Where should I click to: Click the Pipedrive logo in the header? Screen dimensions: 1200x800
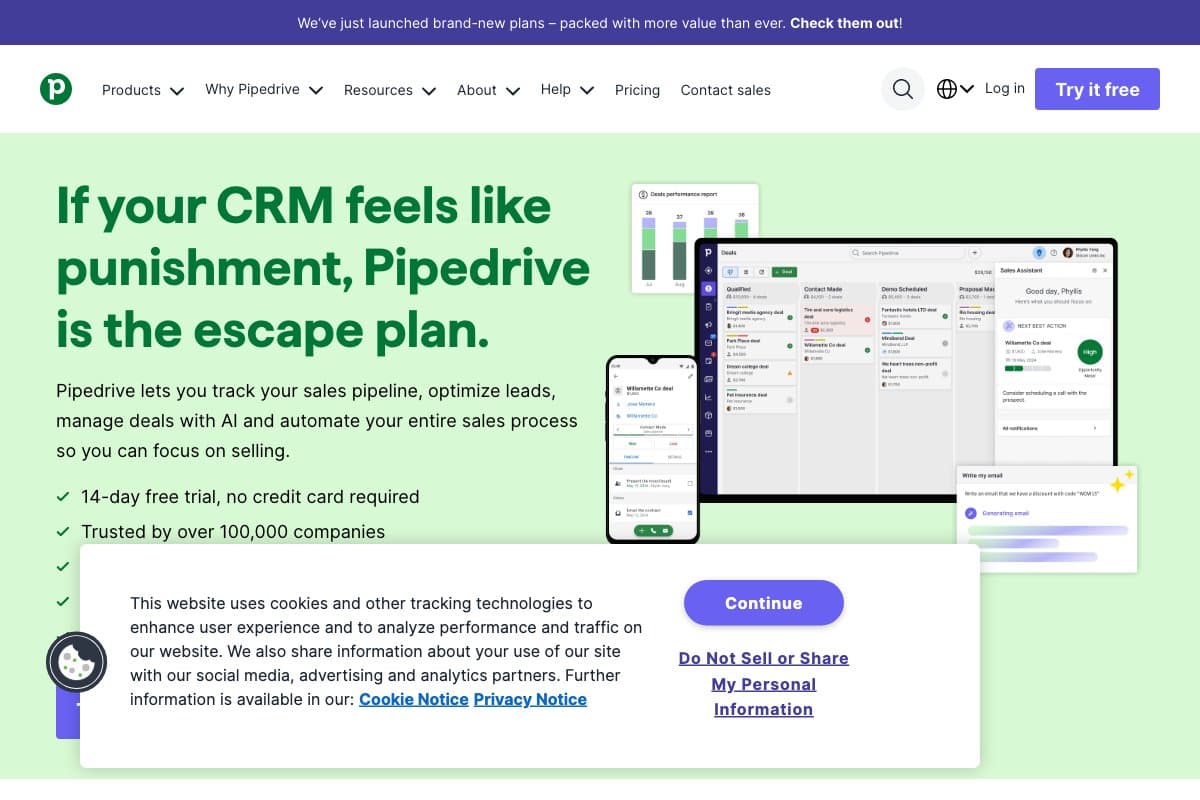(x=56, y=88)
